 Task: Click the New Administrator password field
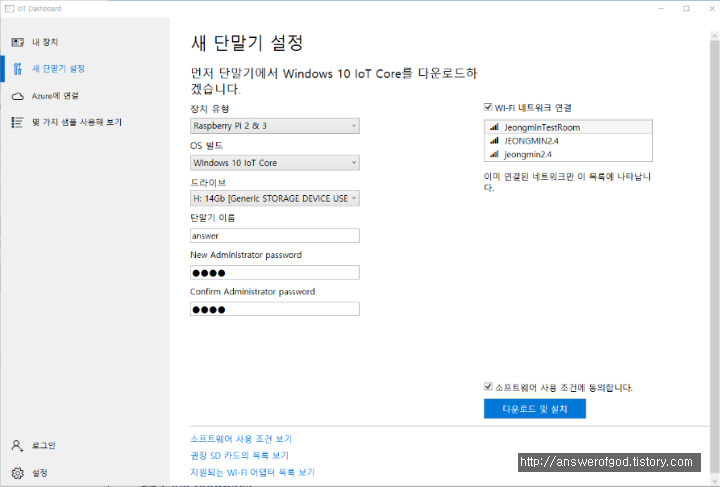click(x=275, y=273)
